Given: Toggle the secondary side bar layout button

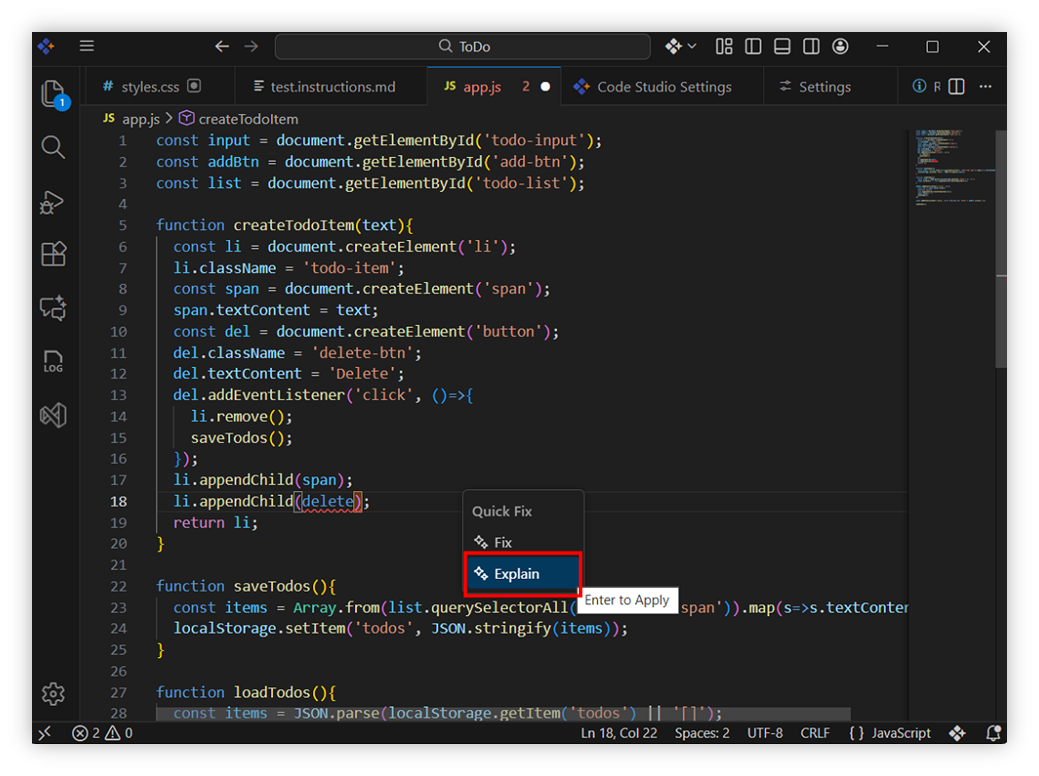Looking at the screenshot, I should 811,47.
